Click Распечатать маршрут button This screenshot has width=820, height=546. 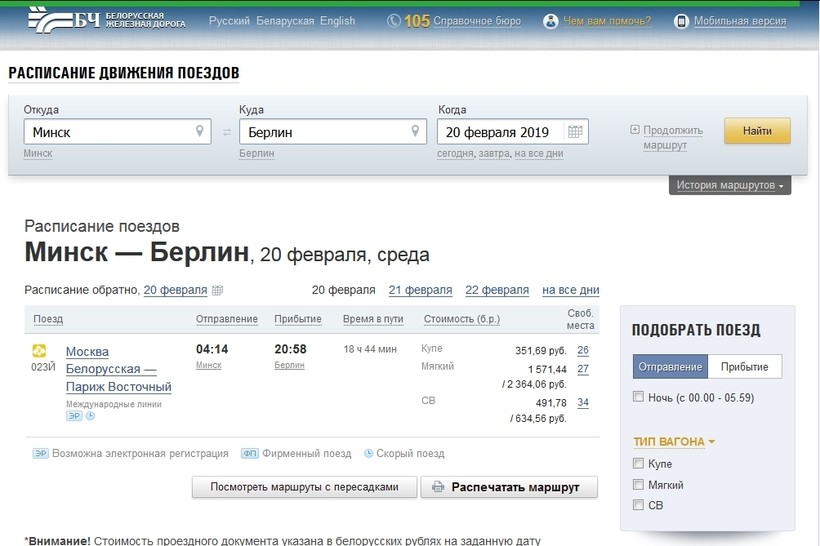[x=509, y=488]
